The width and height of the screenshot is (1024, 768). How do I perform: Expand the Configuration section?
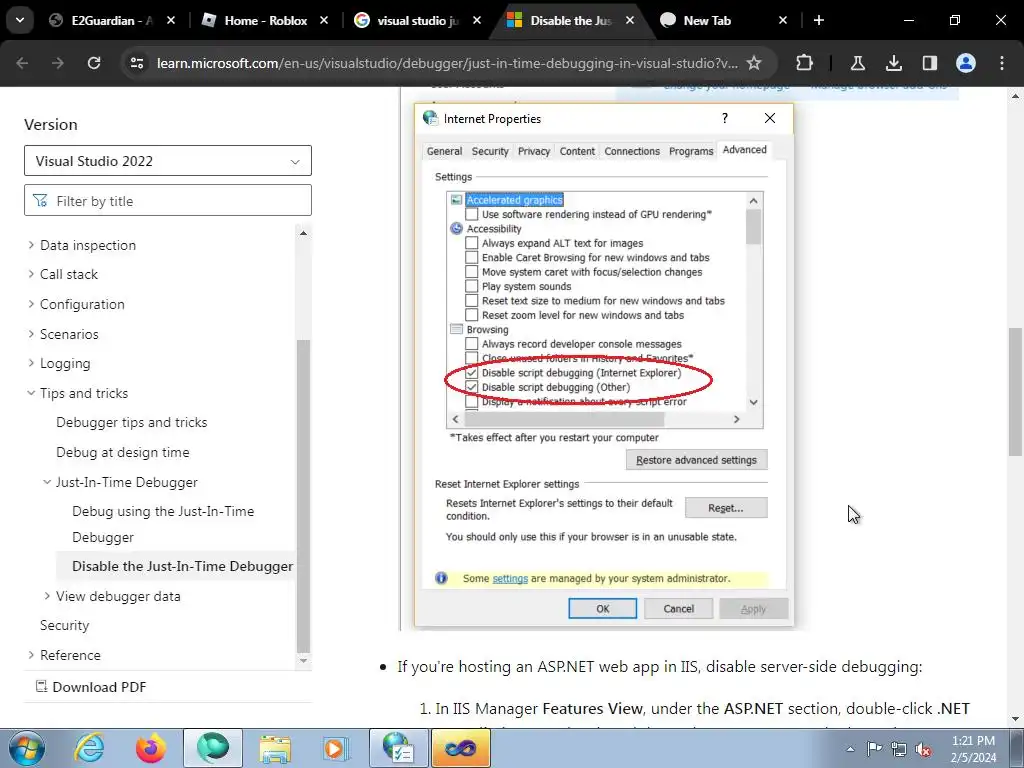pos(31,304)
